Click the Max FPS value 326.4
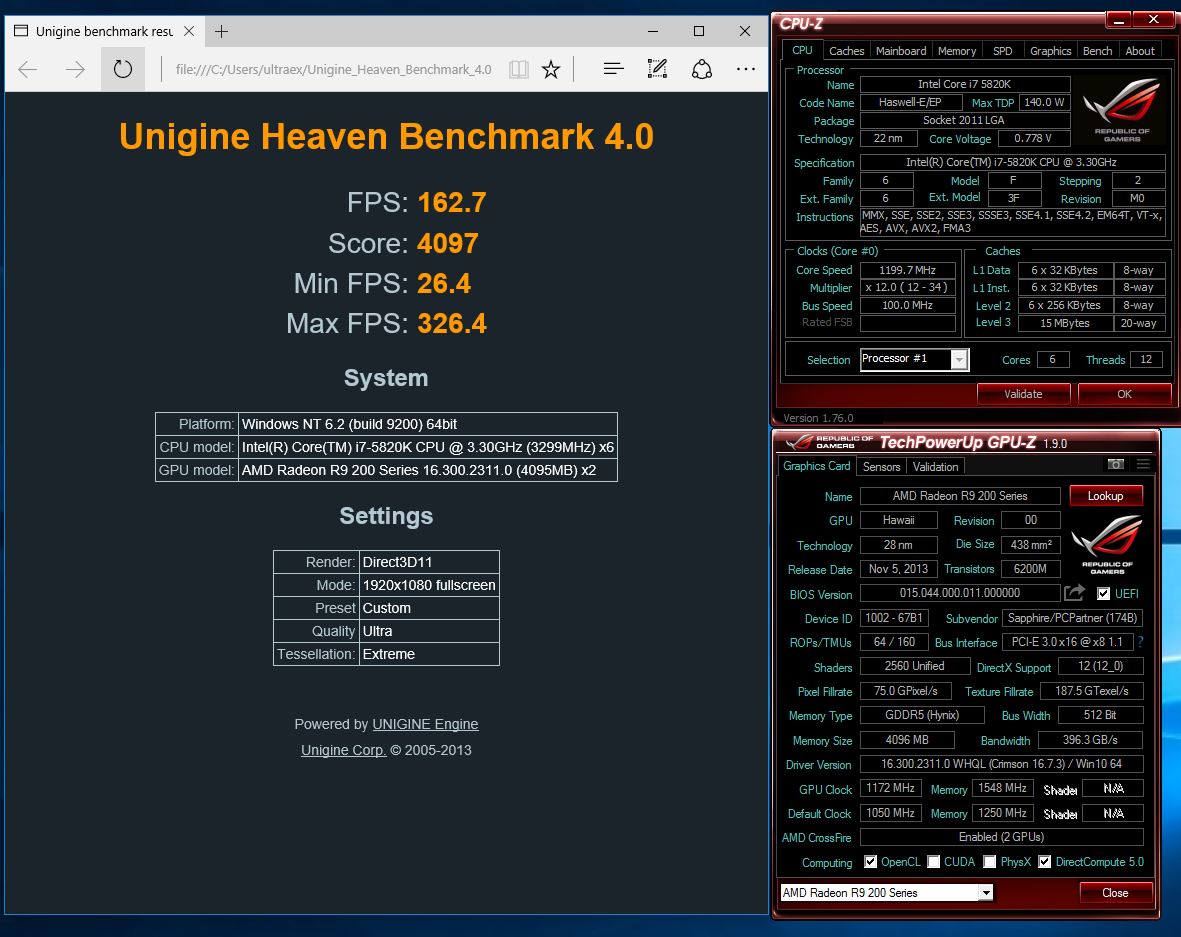1181x937 pixels. [452, 324]
